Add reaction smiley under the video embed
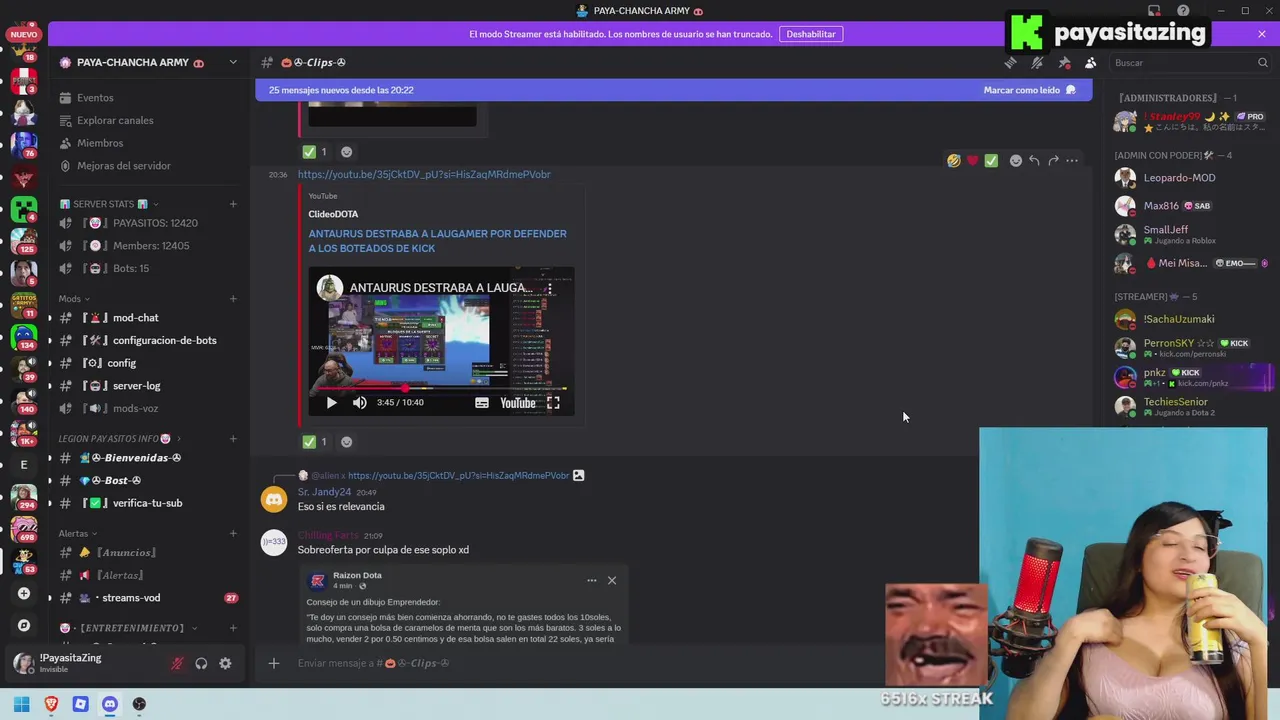Image resolution: width=1280 pixels, height=720 pixels. [346, 442]
